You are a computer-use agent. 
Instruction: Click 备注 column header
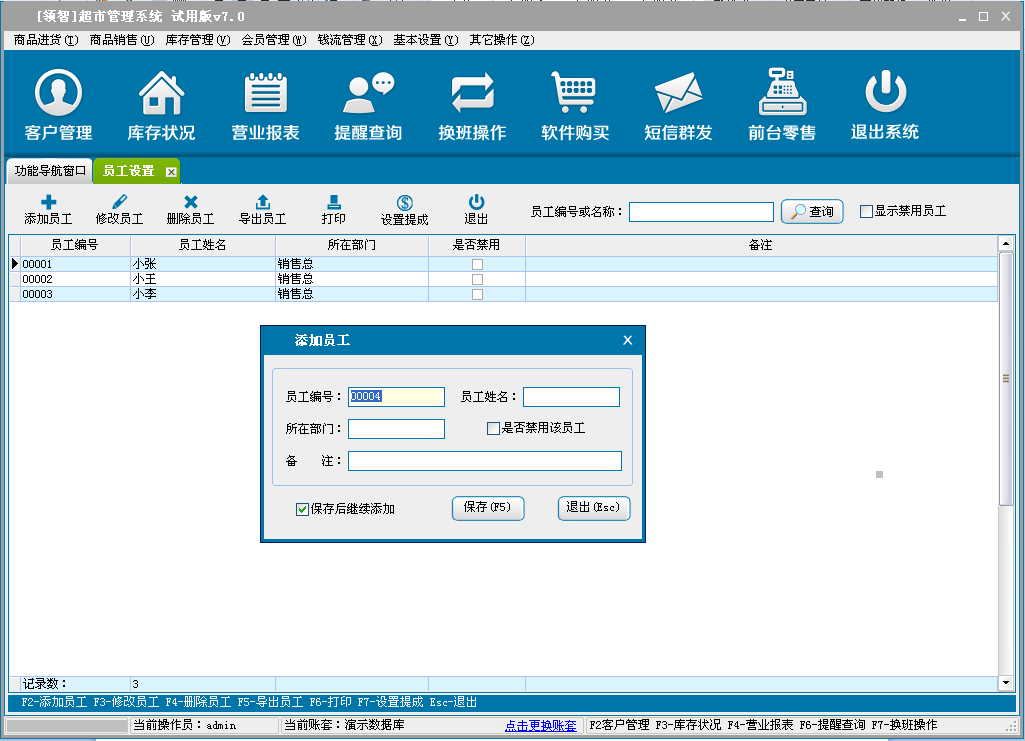[761, 245]
